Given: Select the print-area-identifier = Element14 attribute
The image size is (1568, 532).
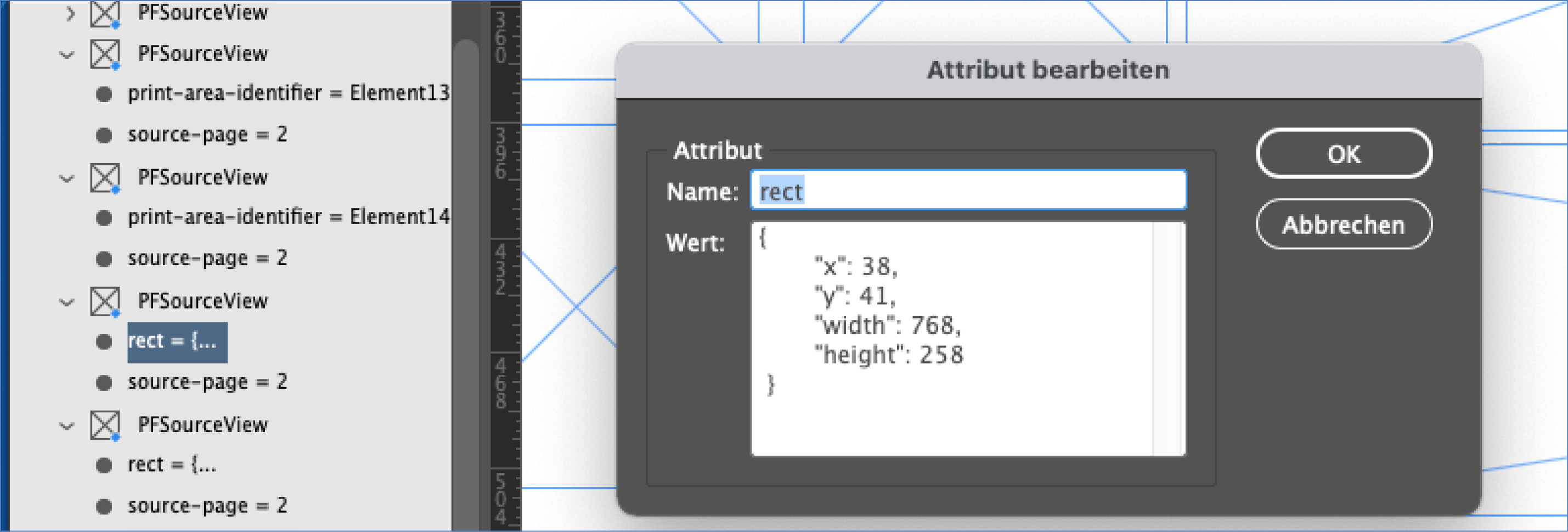Looking at the screenshot, I should coord(288,217).
